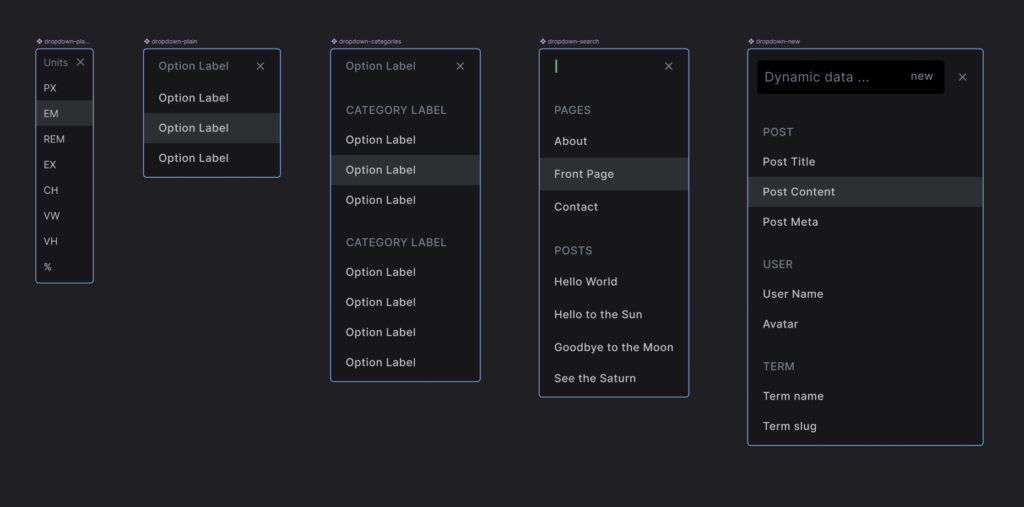Image resolution: width=1024 pixels, height=507 pixels.
Task: Click Option Label header in dropdown-plain
Action: [x=193, y=66]
